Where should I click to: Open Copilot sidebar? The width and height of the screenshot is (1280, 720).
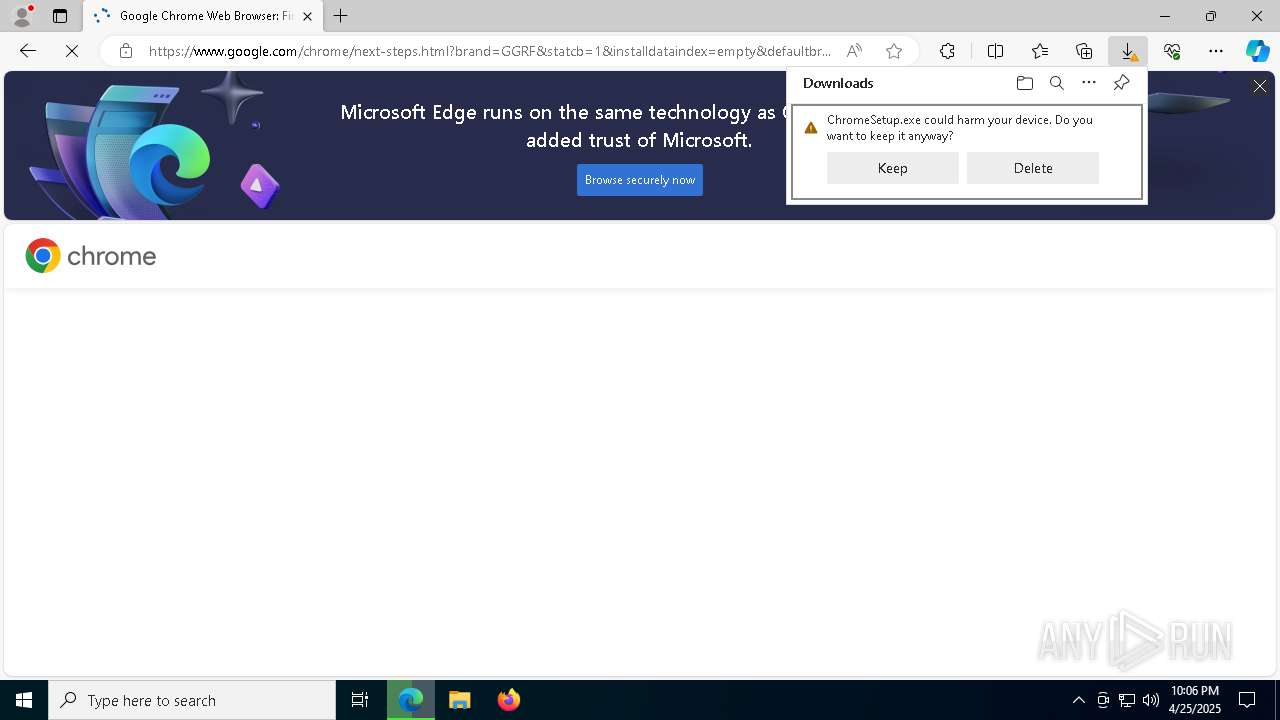[x=1258, y=51]
